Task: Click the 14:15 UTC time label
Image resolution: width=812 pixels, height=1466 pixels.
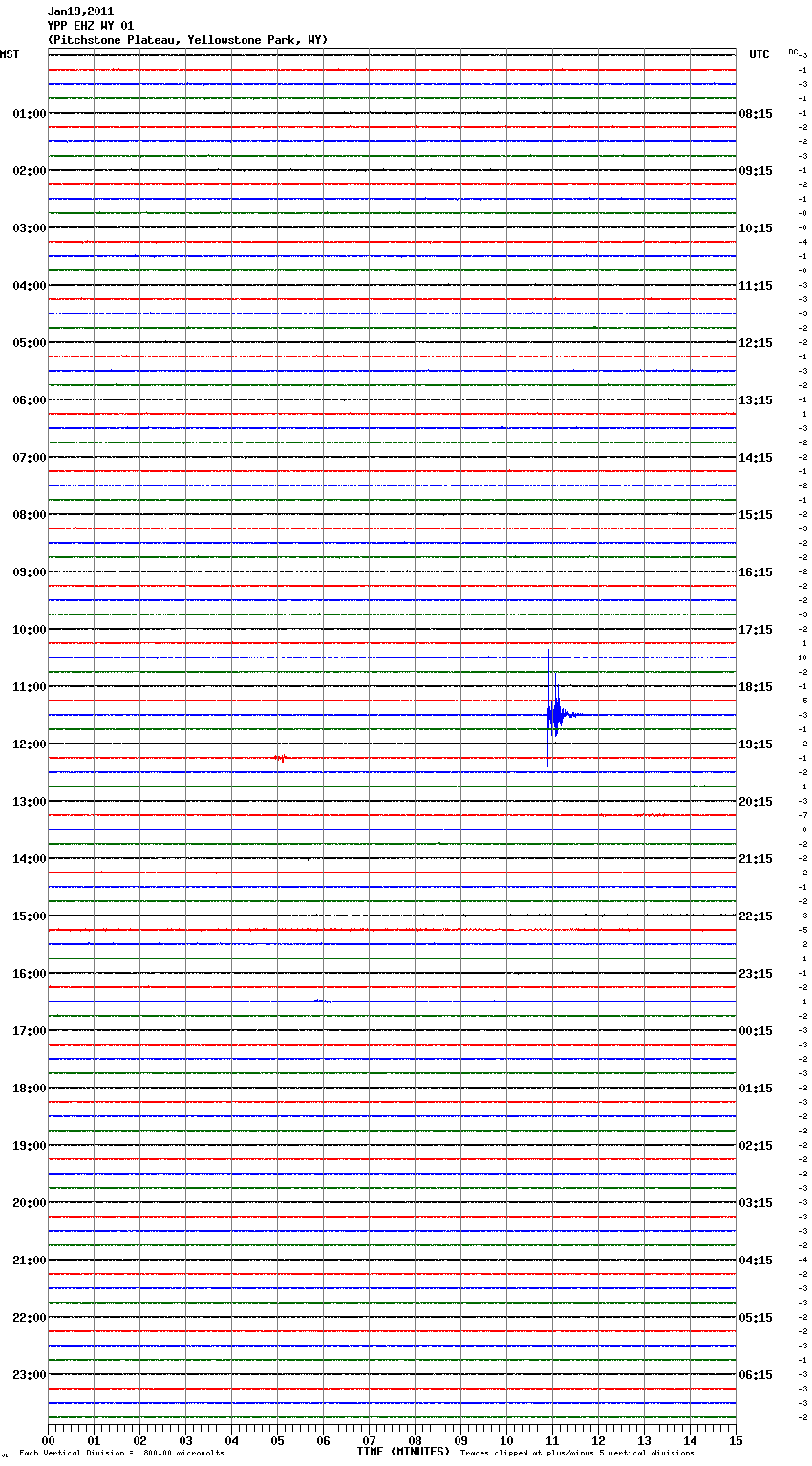Action: pyautogui.click(x=756, y=458)
